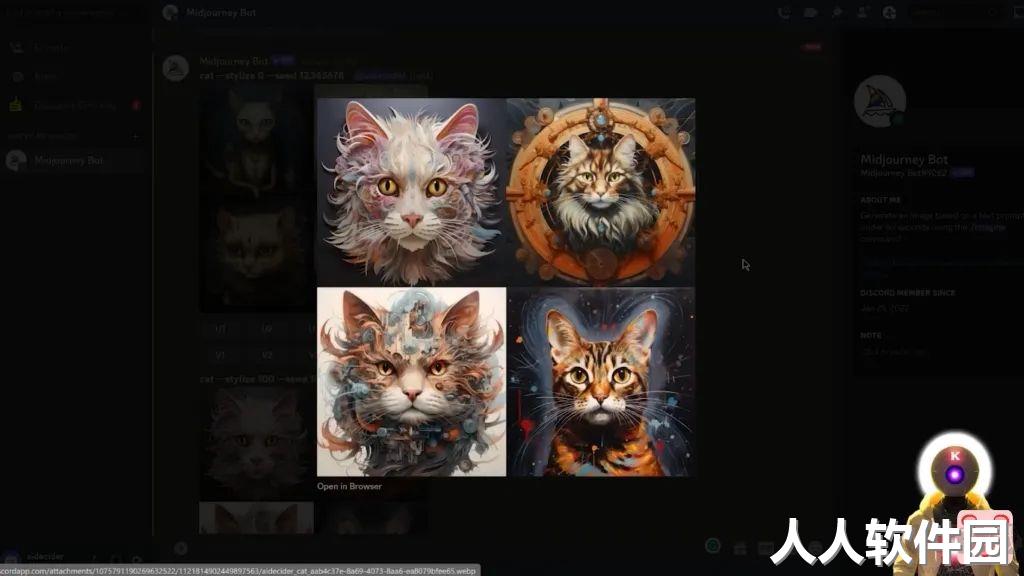This screenshot has width=1024, height=576.
Task: Focus the header search field
Action: (953, 12)
